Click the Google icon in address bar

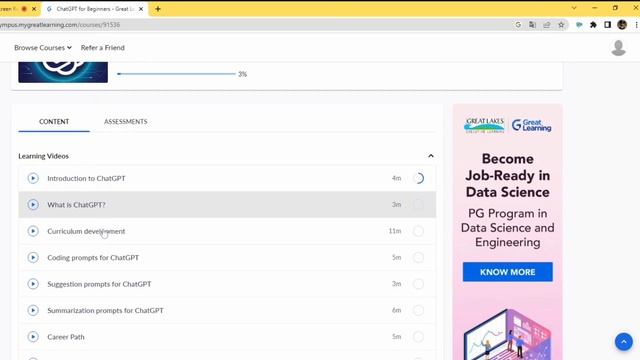tap(518, 25)
